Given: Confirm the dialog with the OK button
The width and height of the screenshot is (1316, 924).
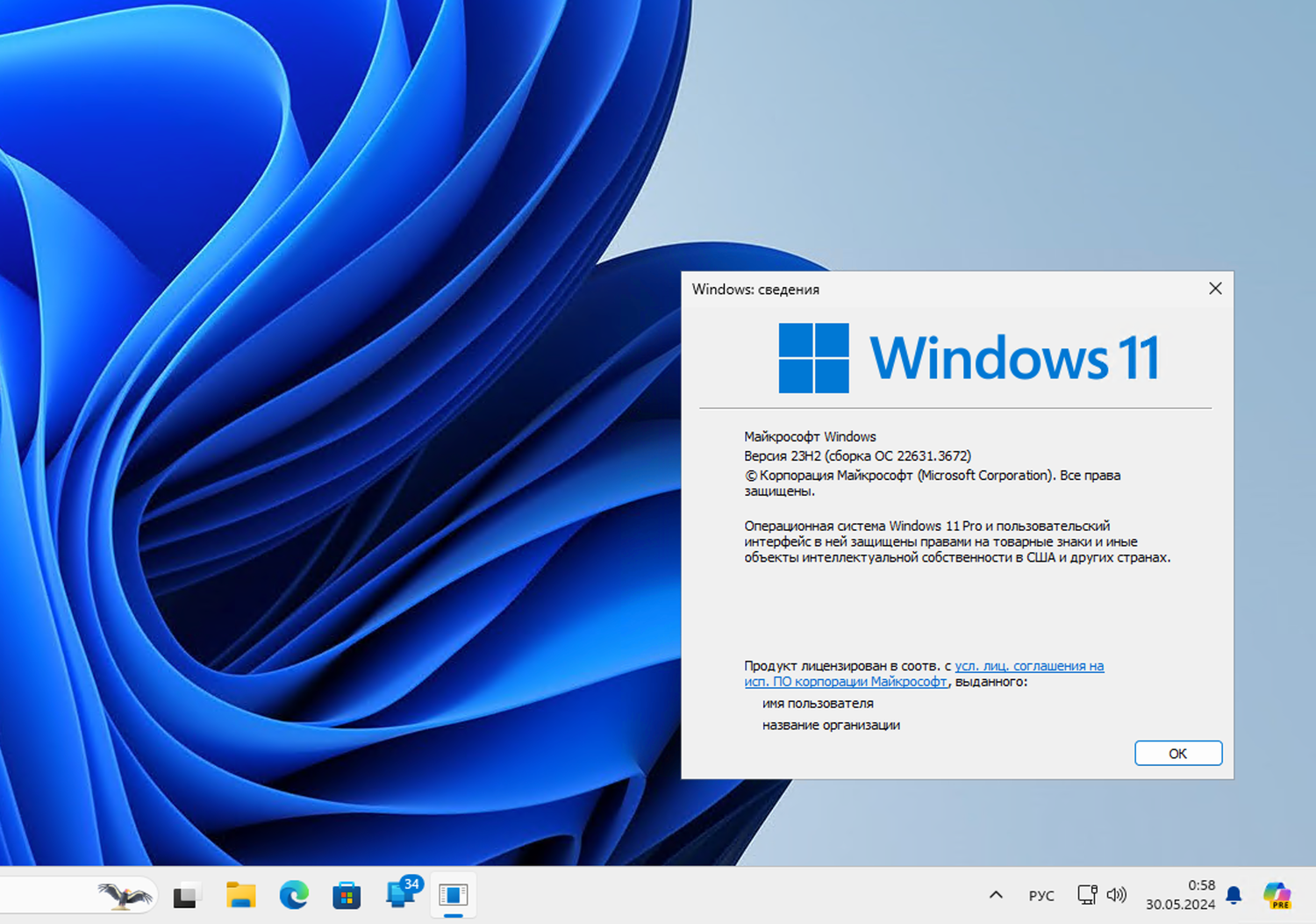Looking at the screenshot, I should tap(1178, 753).
